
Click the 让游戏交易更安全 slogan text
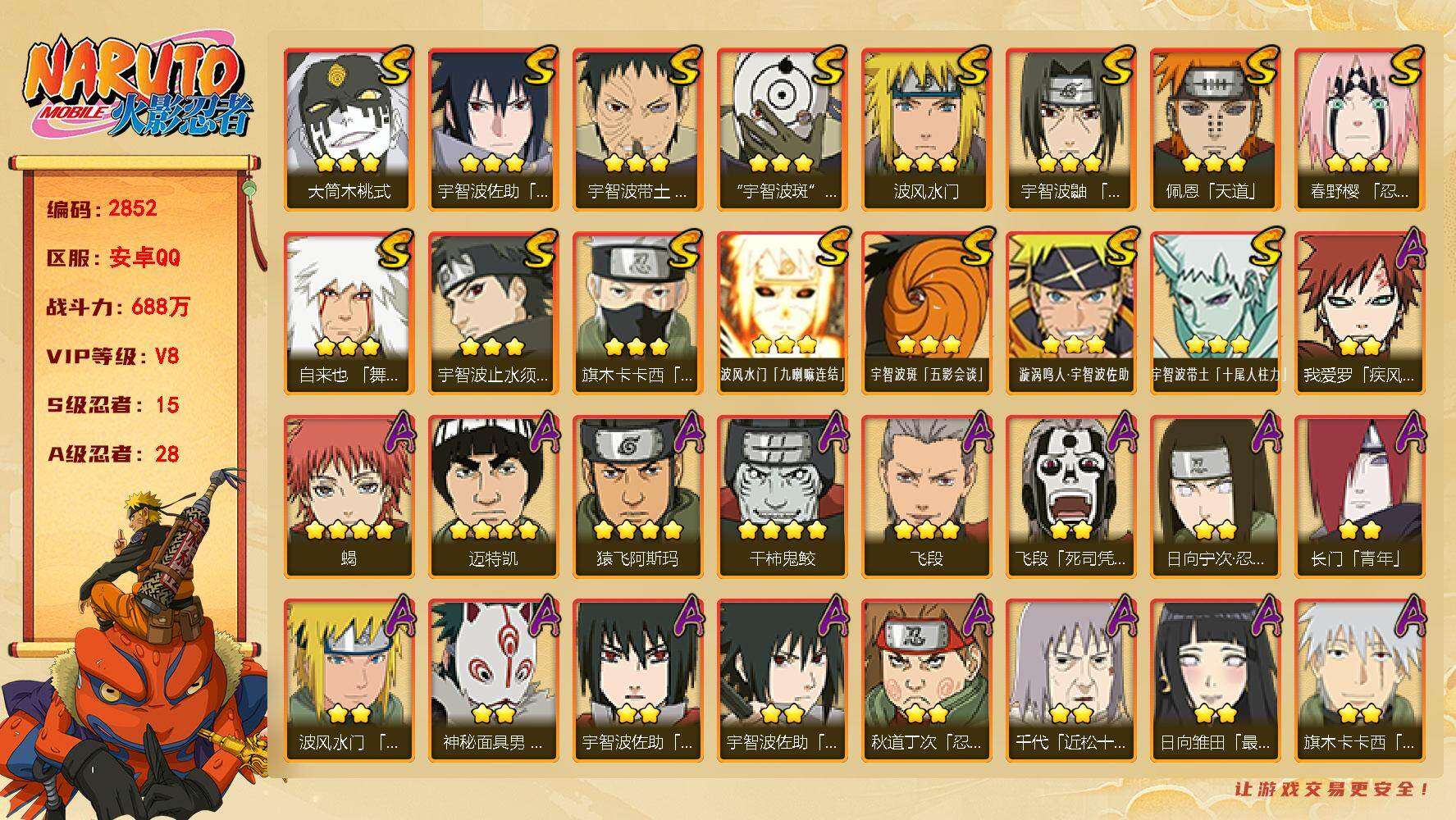1333,789
